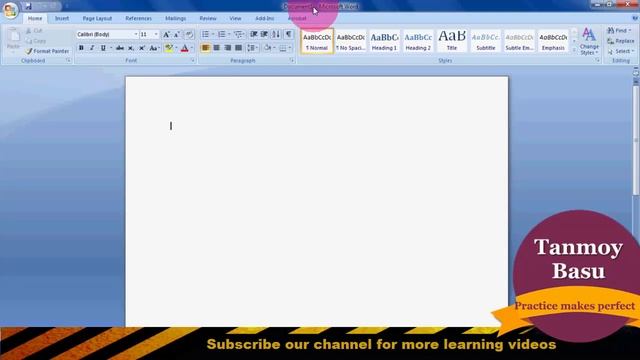Image resolution: width=640 pixels, height=360 pixels.
Task: Switch to the References tab
Action: click(x=138, y=18)
